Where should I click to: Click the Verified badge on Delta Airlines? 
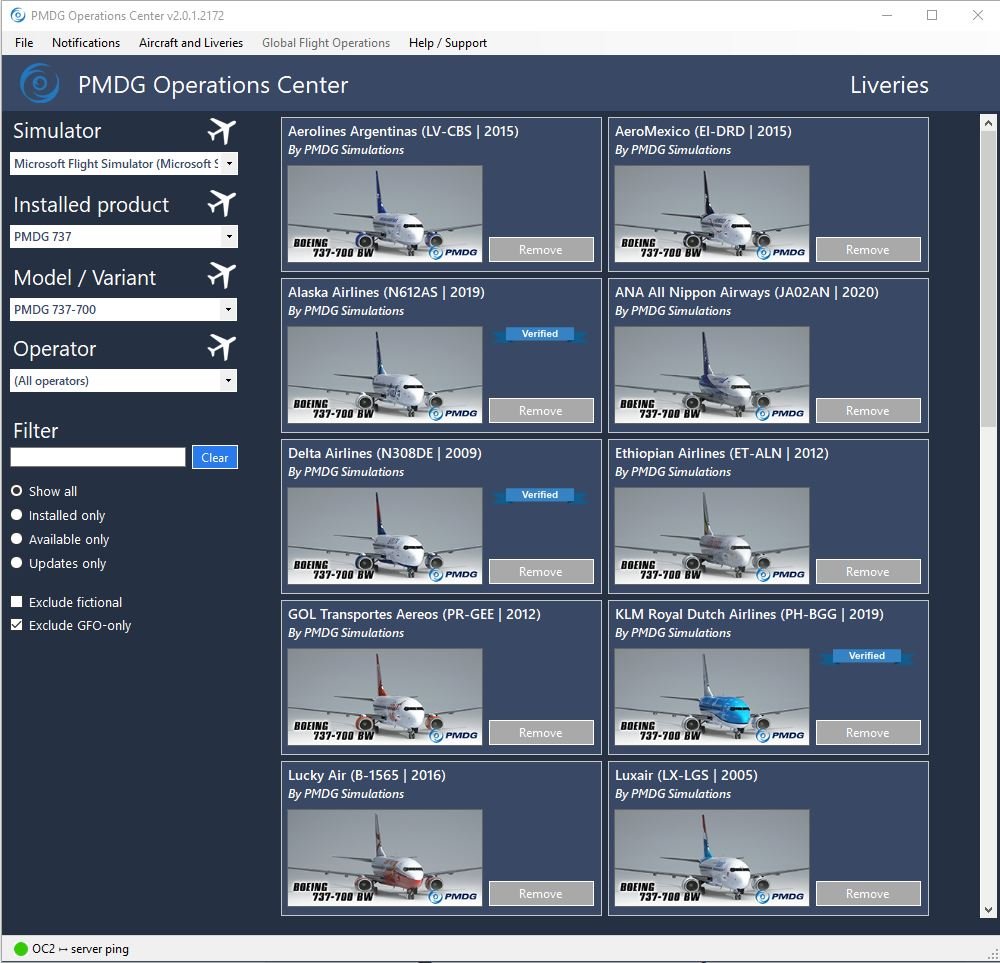(x=540, y=495)
